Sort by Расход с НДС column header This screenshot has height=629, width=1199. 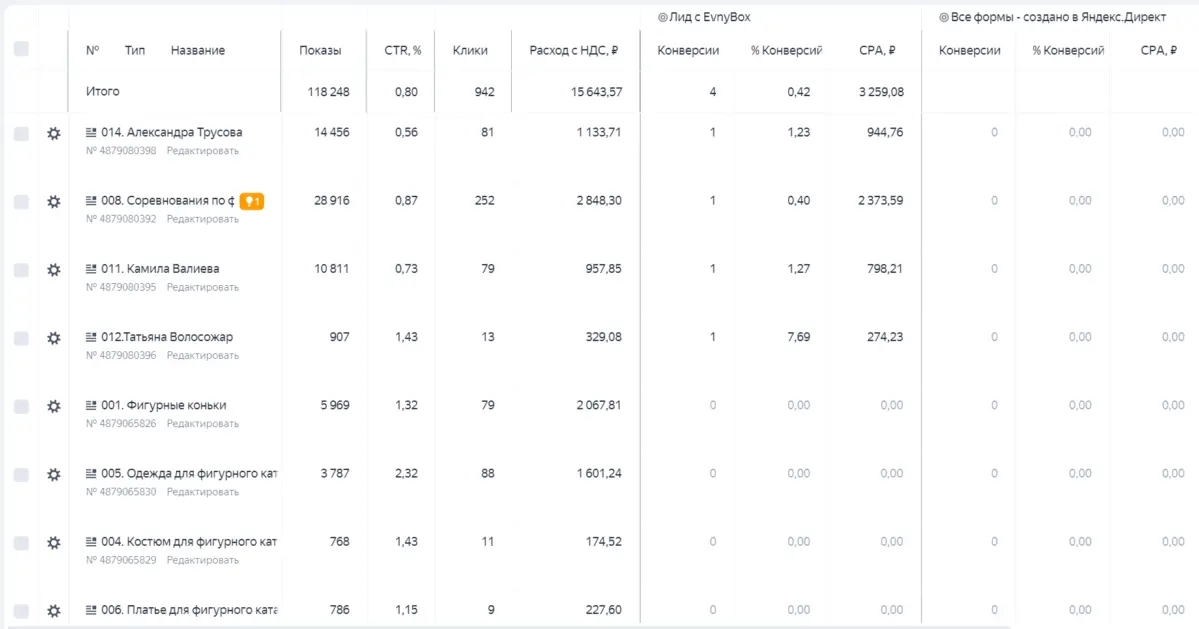[574, 50]
